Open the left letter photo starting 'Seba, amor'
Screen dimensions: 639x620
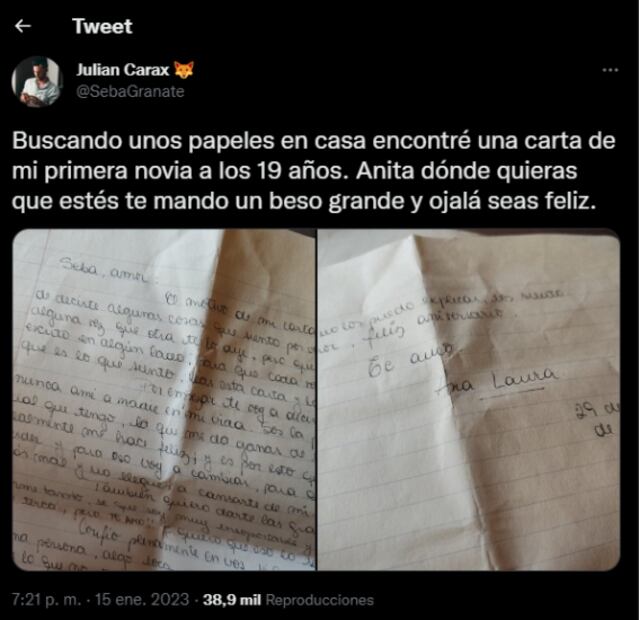click(x=164, y=399)
